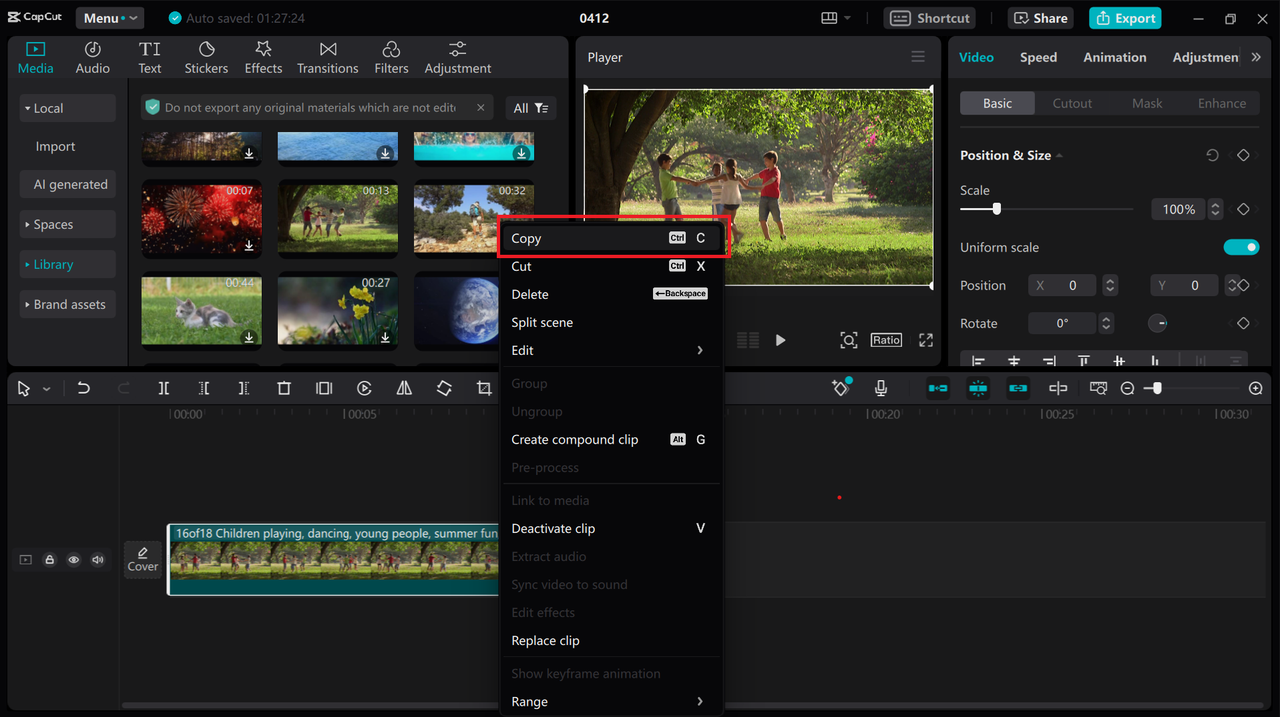This screenshot has height=717, width=1280.
Task: Open the Menu dropdown
Action: point(109,18)
